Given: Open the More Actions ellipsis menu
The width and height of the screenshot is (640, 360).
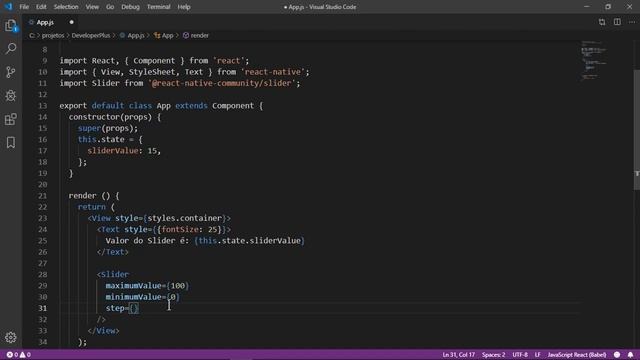Looking at the screenshot, I should (632, 22).
